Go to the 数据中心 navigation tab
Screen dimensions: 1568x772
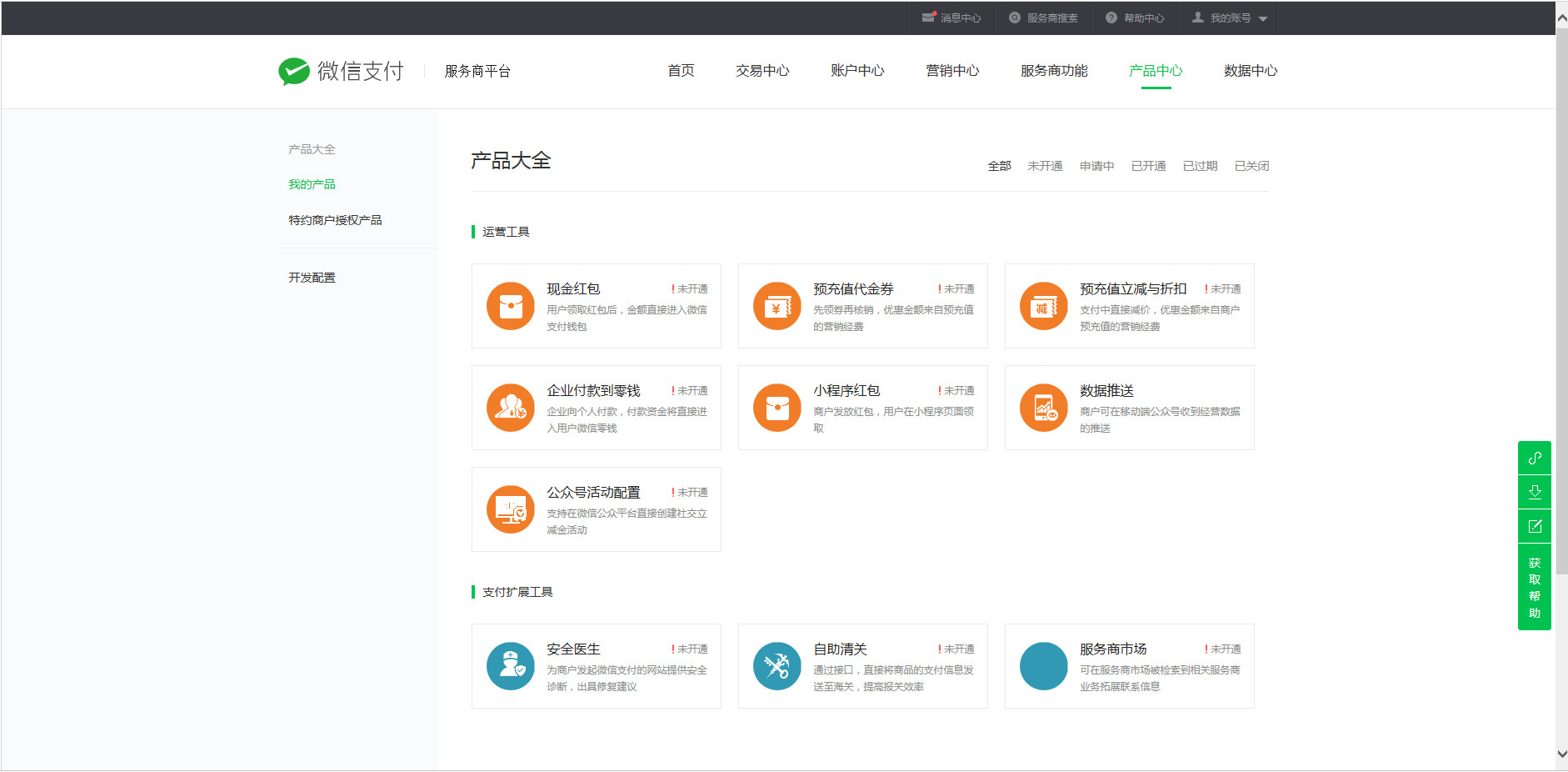point(1250,71)
